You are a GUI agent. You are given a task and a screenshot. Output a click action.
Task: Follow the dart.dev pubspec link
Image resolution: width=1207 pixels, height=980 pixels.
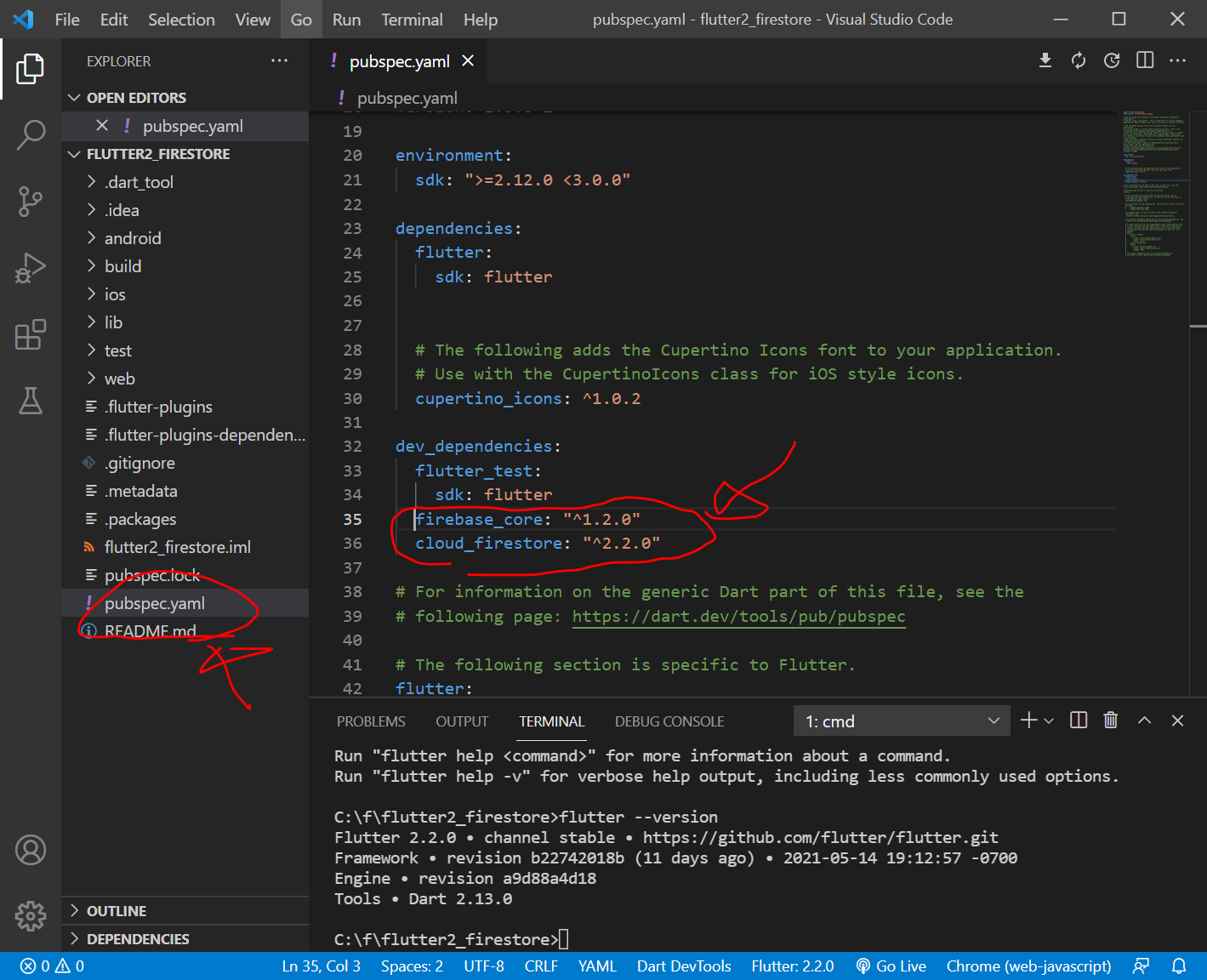point(738,616)
